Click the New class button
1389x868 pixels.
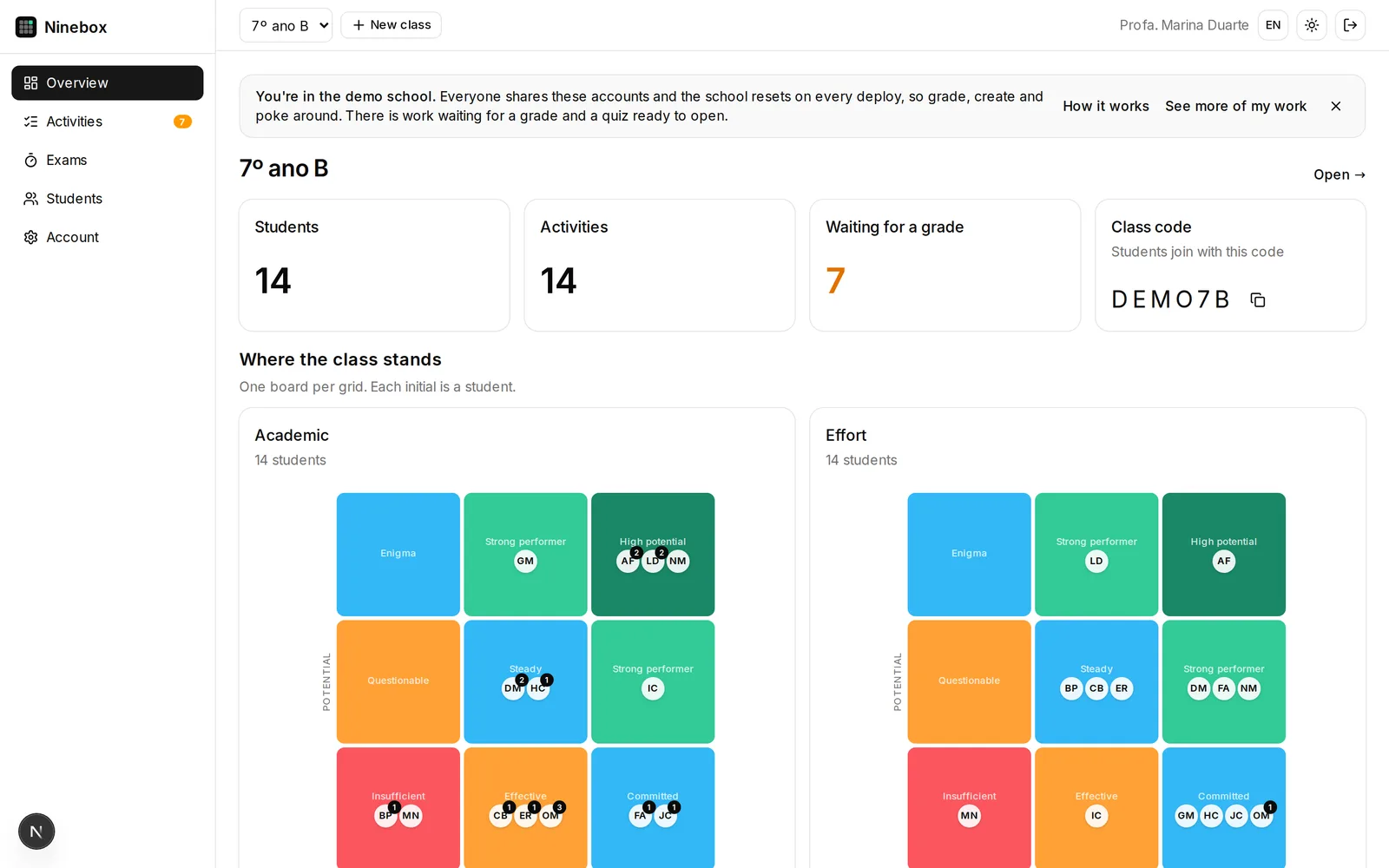(391, 25)
